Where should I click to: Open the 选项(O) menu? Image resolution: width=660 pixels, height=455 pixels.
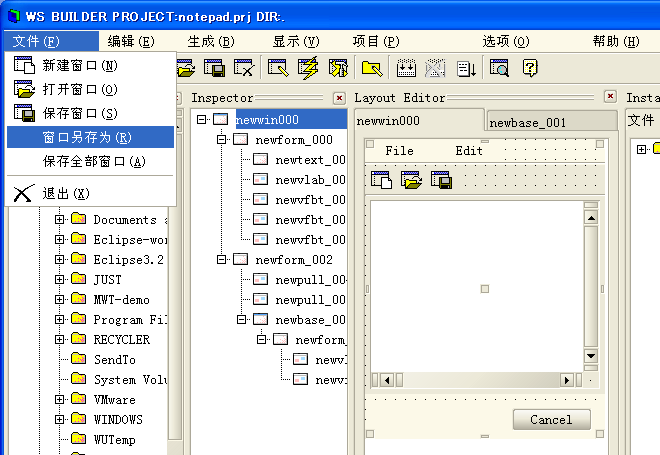506,41
